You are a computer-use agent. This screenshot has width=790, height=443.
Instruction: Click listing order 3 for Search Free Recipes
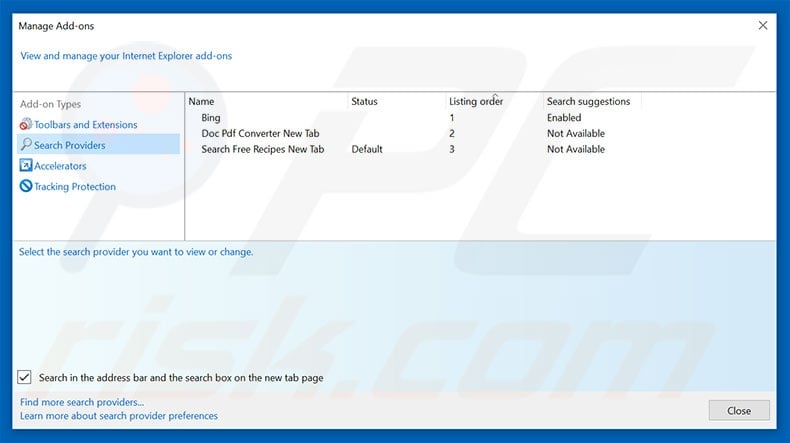point(452,149)
